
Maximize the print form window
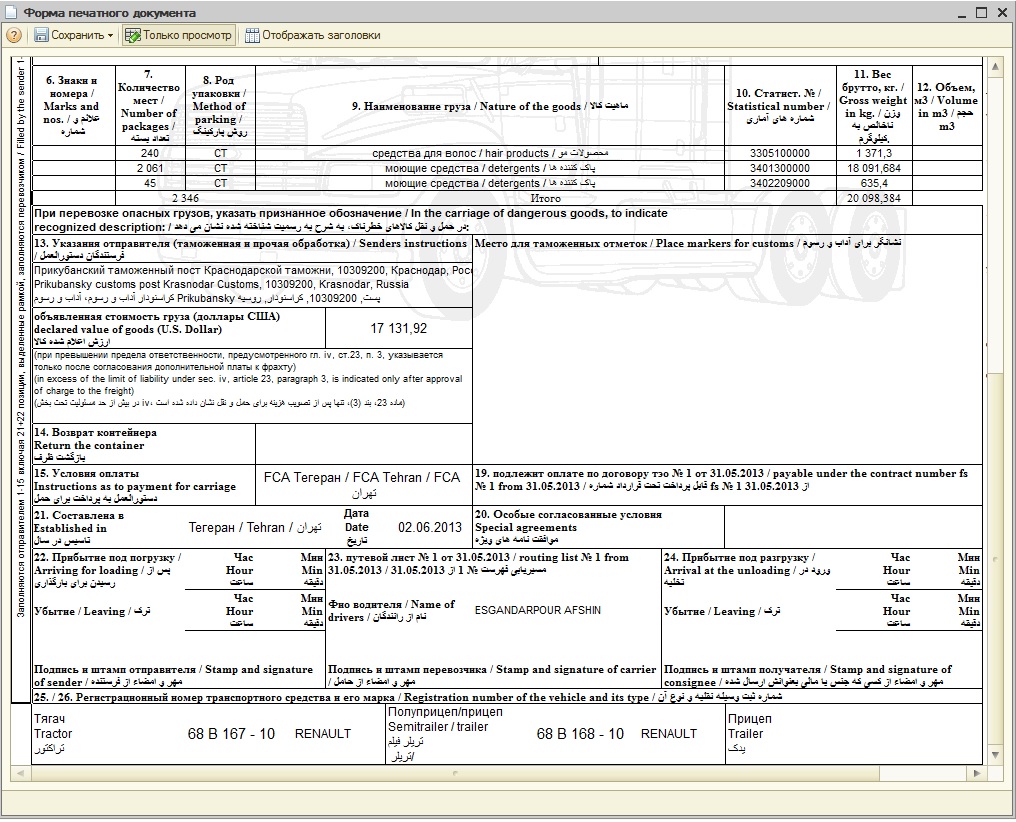[982, 12]
